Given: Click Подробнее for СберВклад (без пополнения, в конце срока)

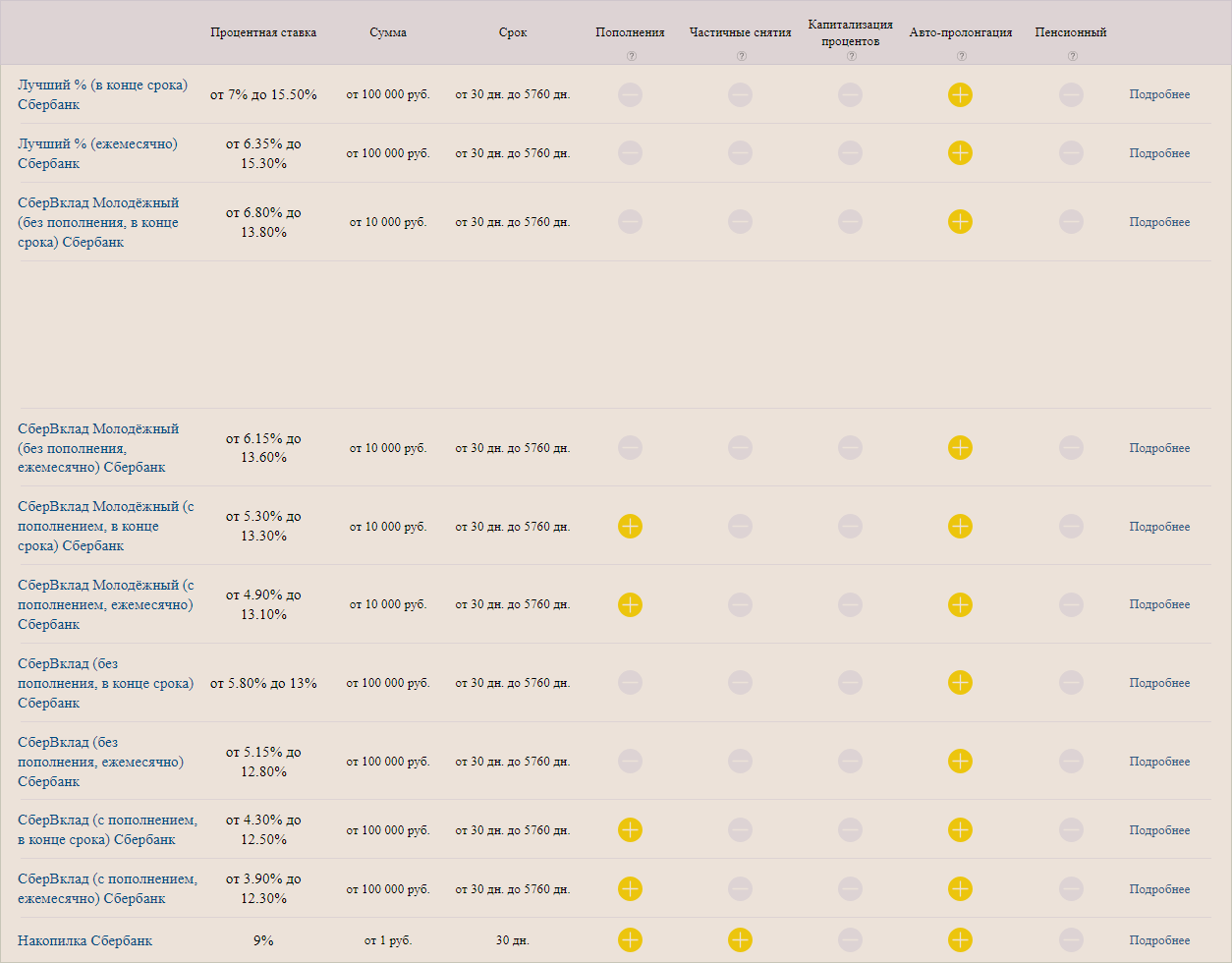Looking at the screenshot, I should click(x=1159, y=683).
